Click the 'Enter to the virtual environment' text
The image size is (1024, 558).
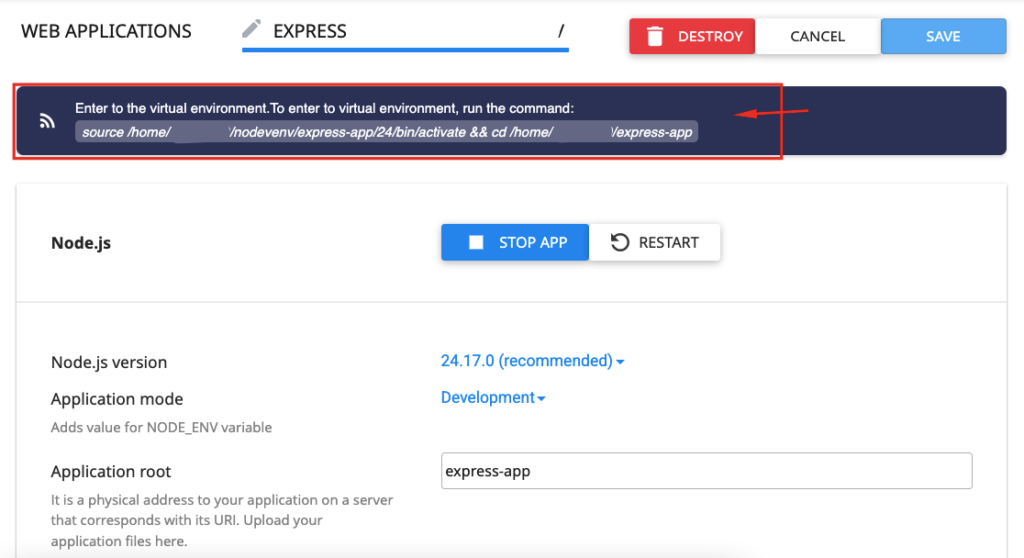(x=325, y=108)
